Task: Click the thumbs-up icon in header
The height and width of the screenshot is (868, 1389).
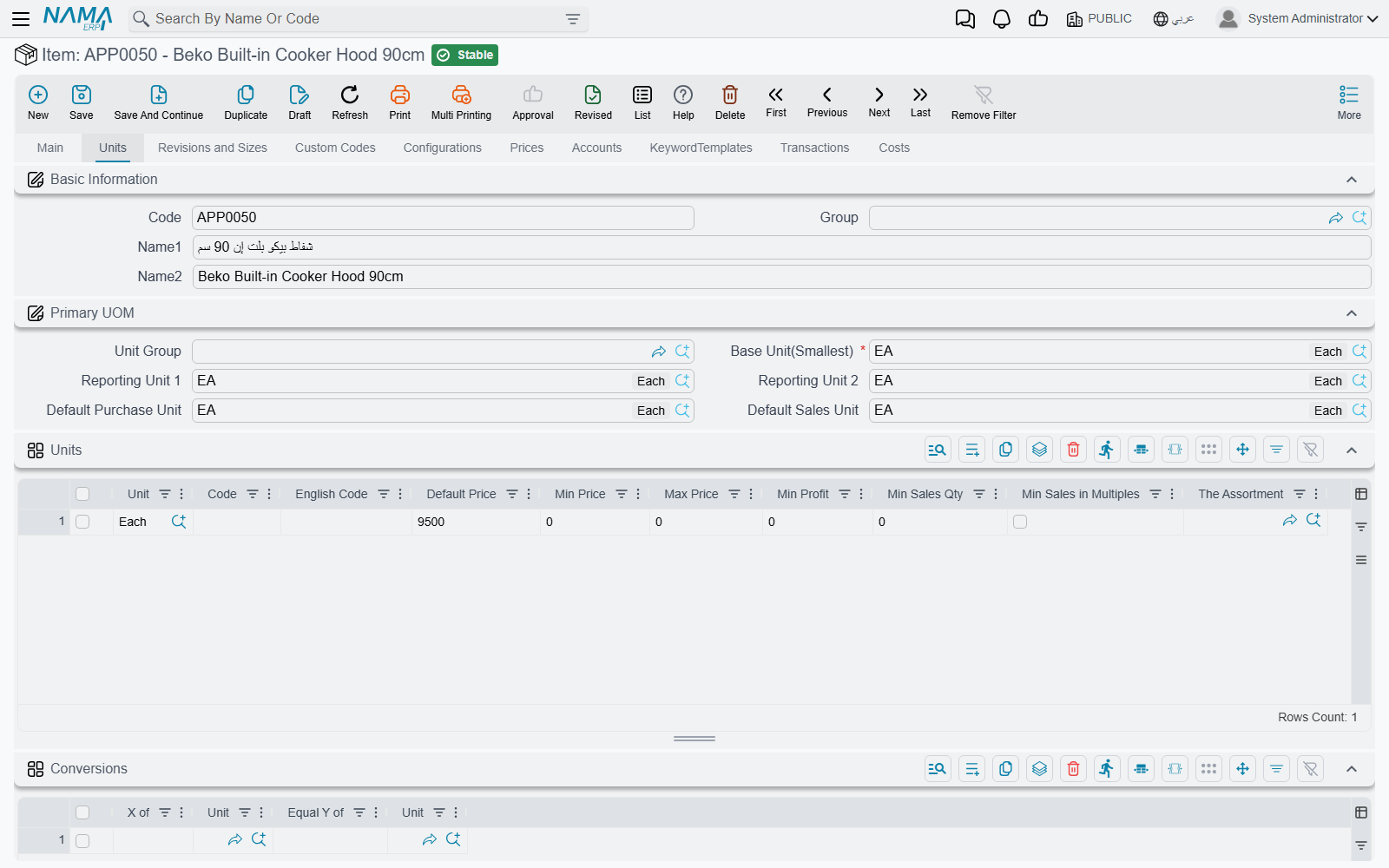Action: coord(1038,19)
